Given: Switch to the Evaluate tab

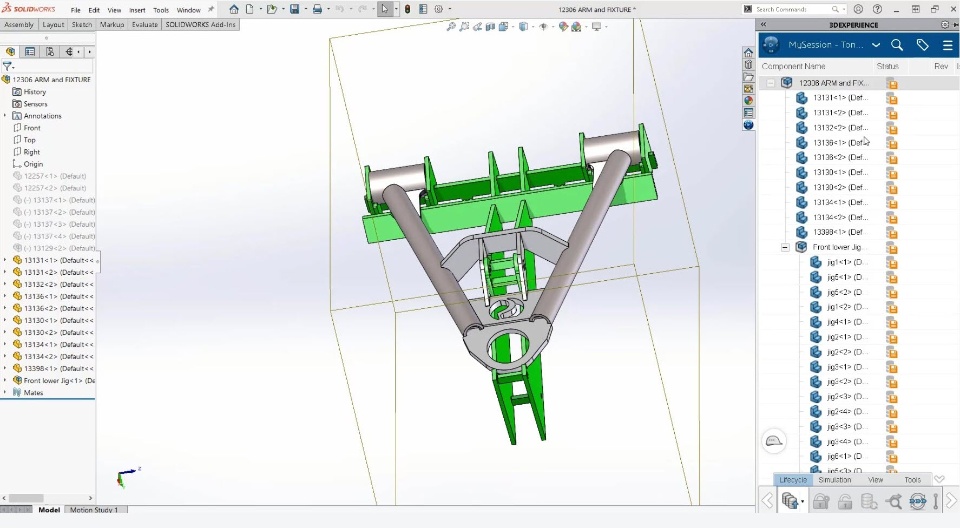Looking at the screenshot, I should [x=144, y=25].
